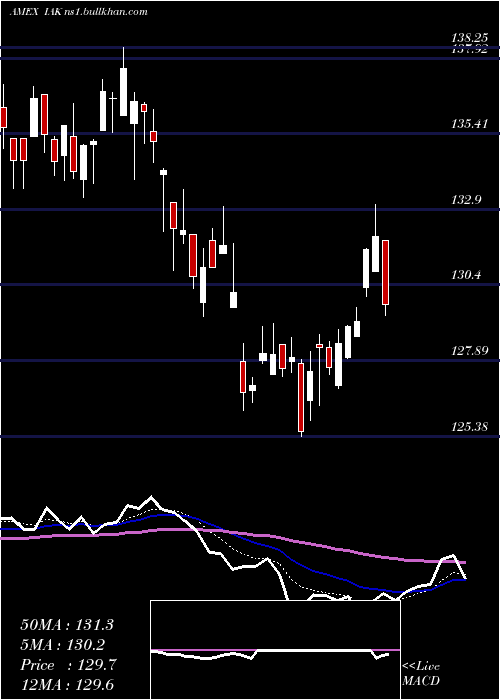This screenshot has height=700, width=500.
Task: Click the tallest white candlestick near 138.25
Action: point(123,92)
